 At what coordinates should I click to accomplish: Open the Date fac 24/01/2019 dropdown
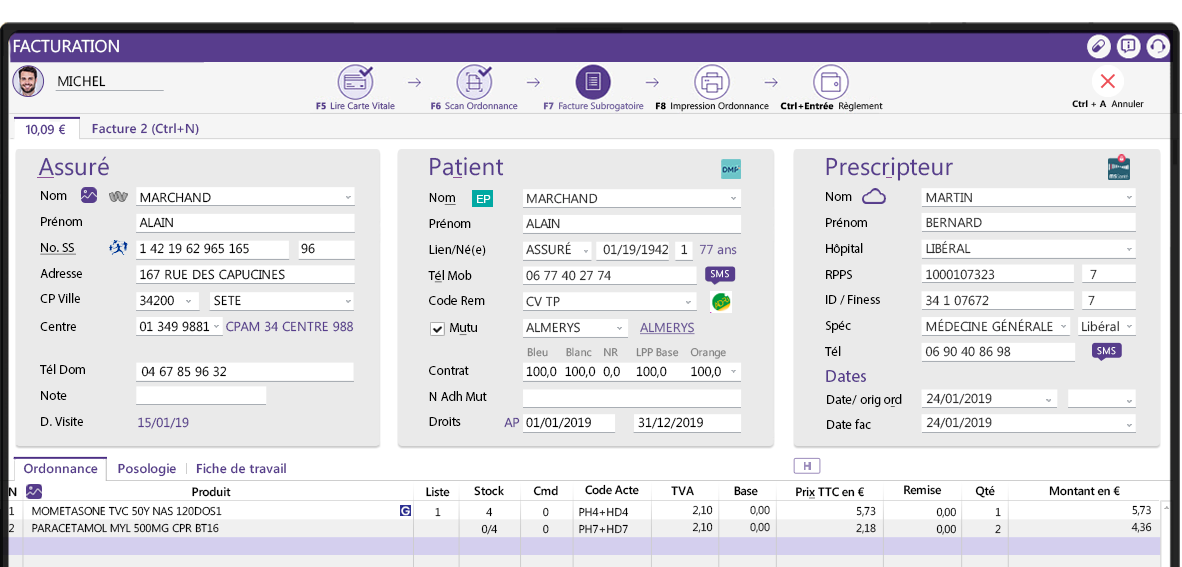(x=1128, y=424)
